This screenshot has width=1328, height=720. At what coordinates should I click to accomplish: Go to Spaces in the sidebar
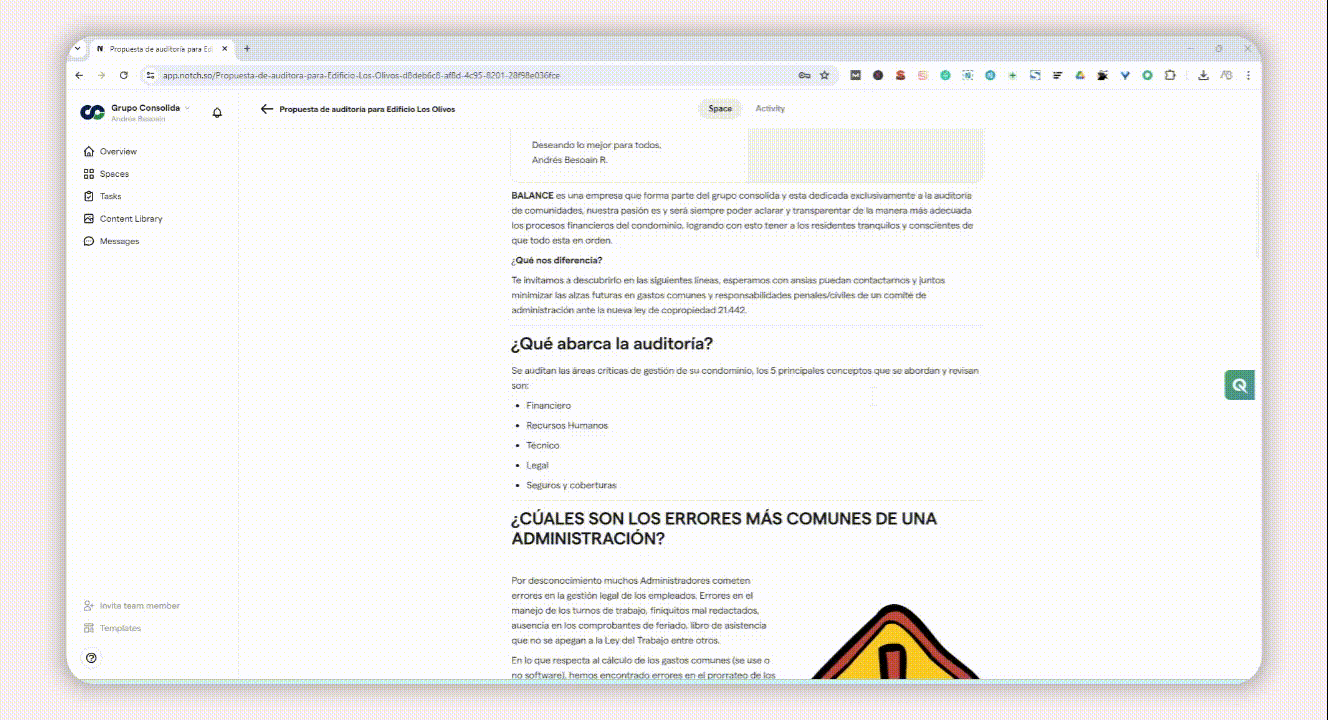tap(114, 174)
